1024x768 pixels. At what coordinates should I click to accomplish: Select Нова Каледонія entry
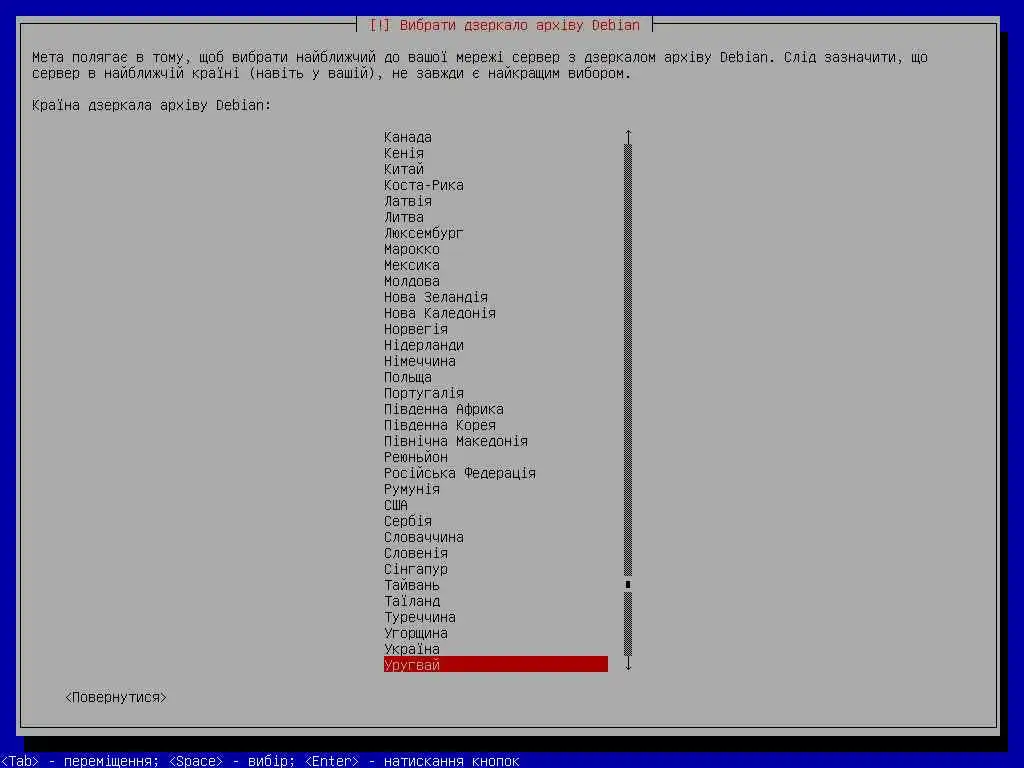440,313
